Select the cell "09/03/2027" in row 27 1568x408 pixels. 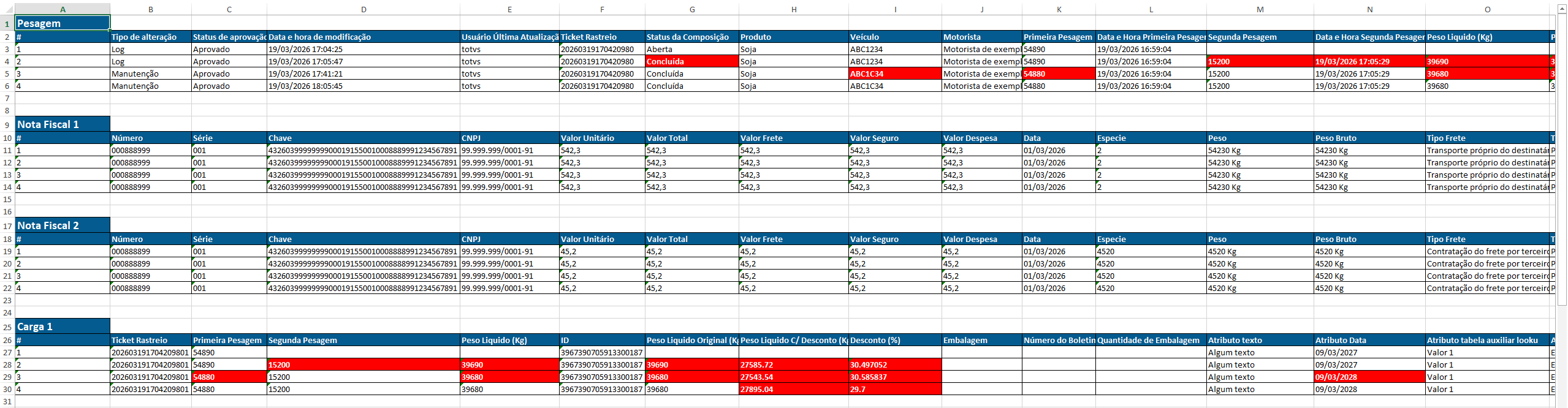[1369, 352]
